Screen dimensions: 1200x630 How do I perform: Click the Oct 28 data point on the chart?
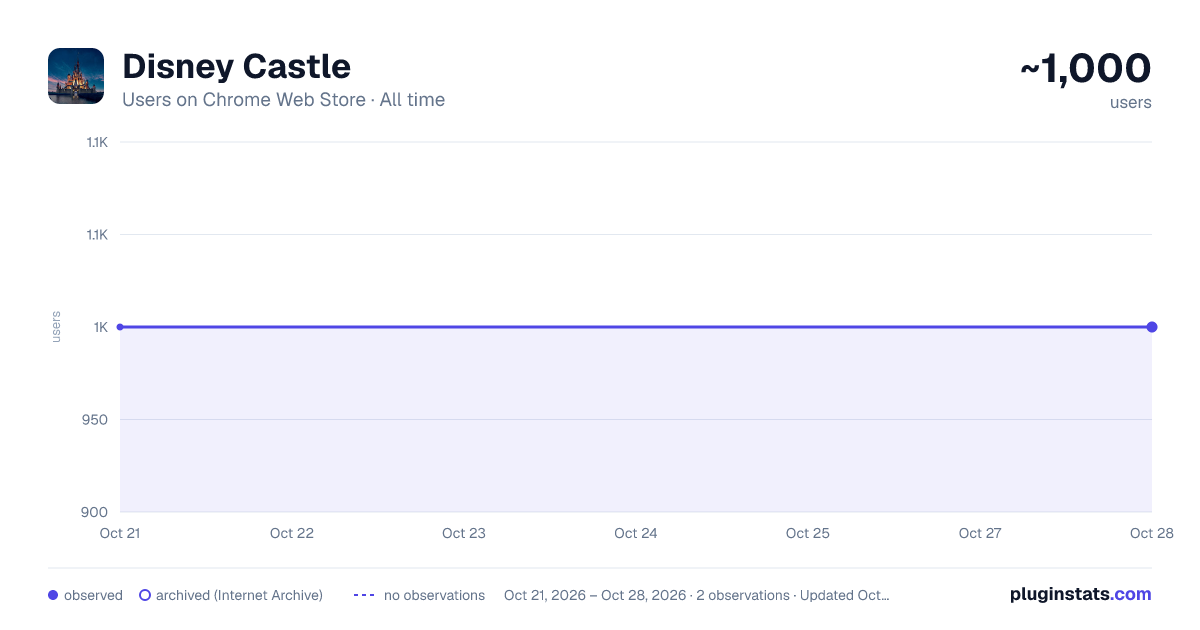pos(1152,327)
